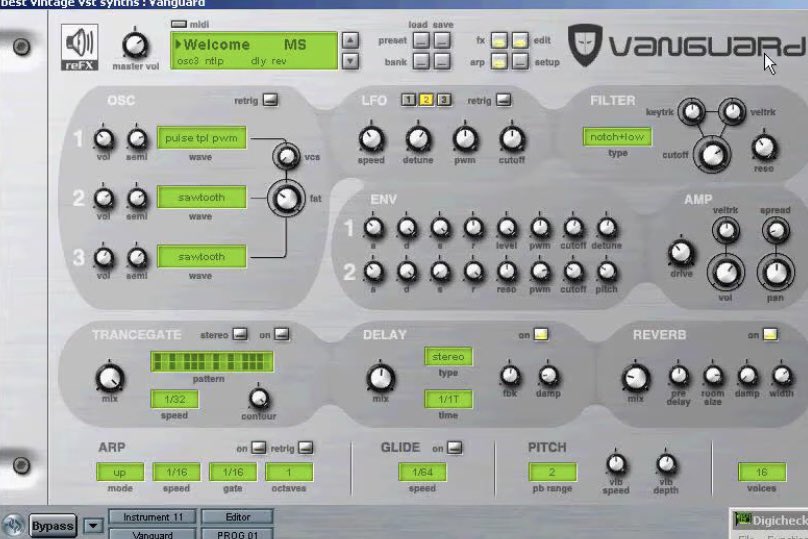The width and height of the screenshot is (808, 539).
Task: Click the fat knob
Action: click(287, 198)
